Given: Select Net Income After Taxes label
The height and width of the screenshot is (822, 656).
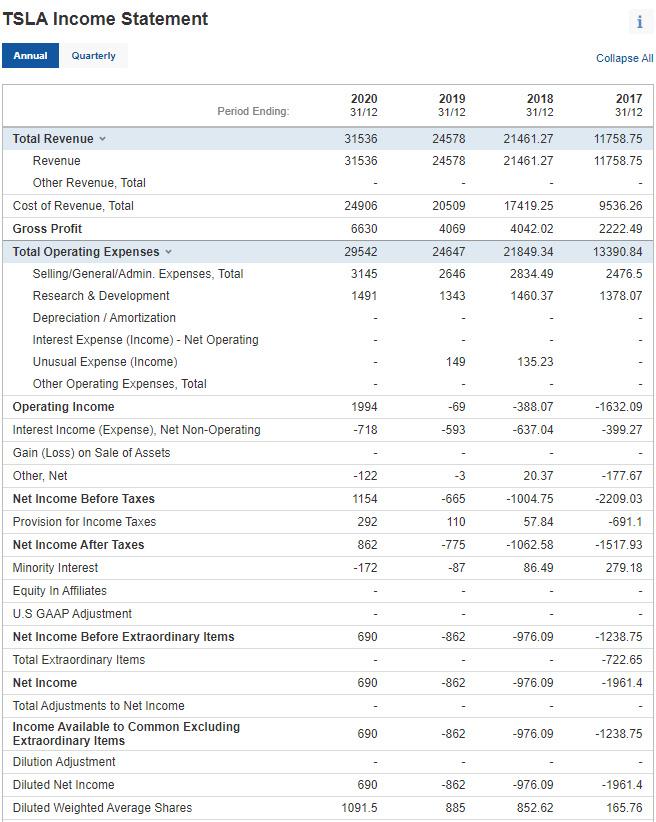Looking at the screenshot, I should [x=78, y=546].
